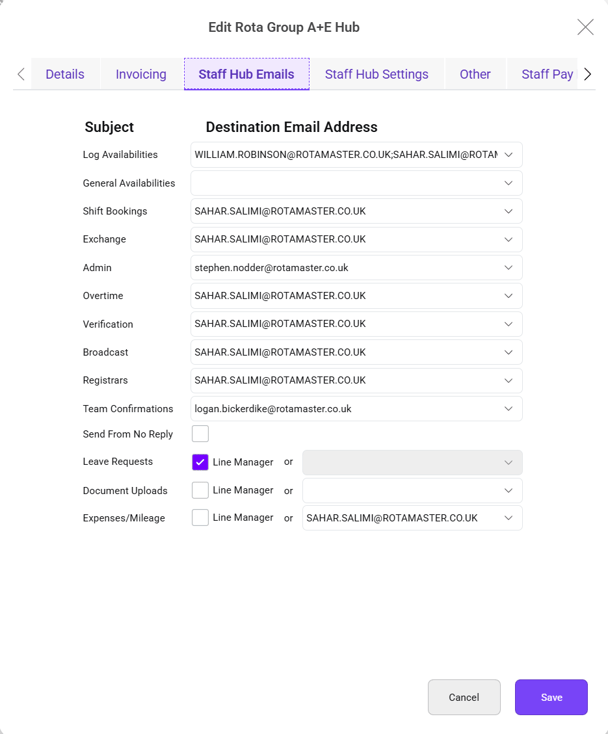
Task: Click the Overtime email address field
Action: click(356, 296)
